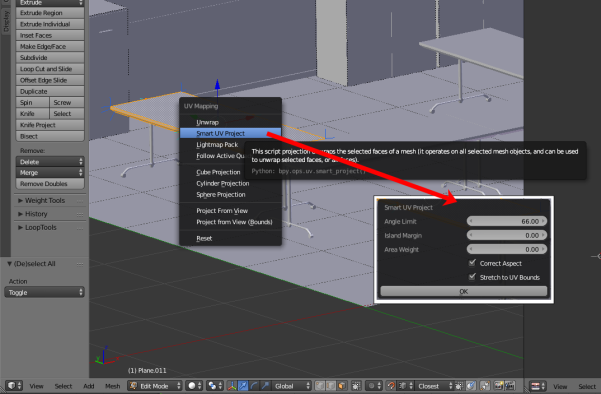This screenshot has height=394, width=601.
Task: Enable the scale manipulator icon
Action: coord(265,386)
